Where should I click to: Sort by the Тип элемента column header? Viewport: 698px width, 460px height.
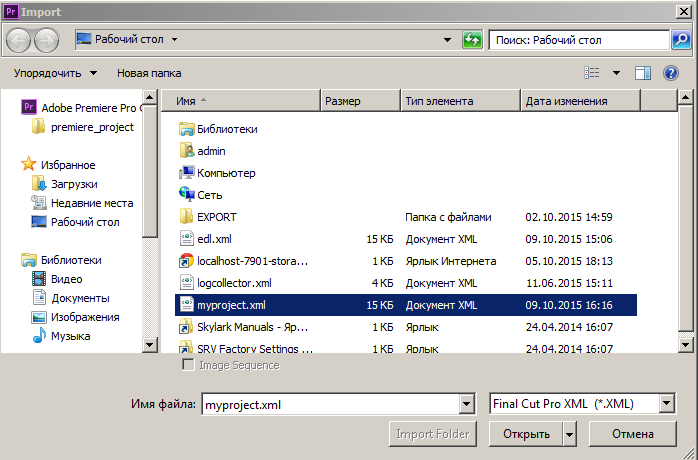click(461, 101)
